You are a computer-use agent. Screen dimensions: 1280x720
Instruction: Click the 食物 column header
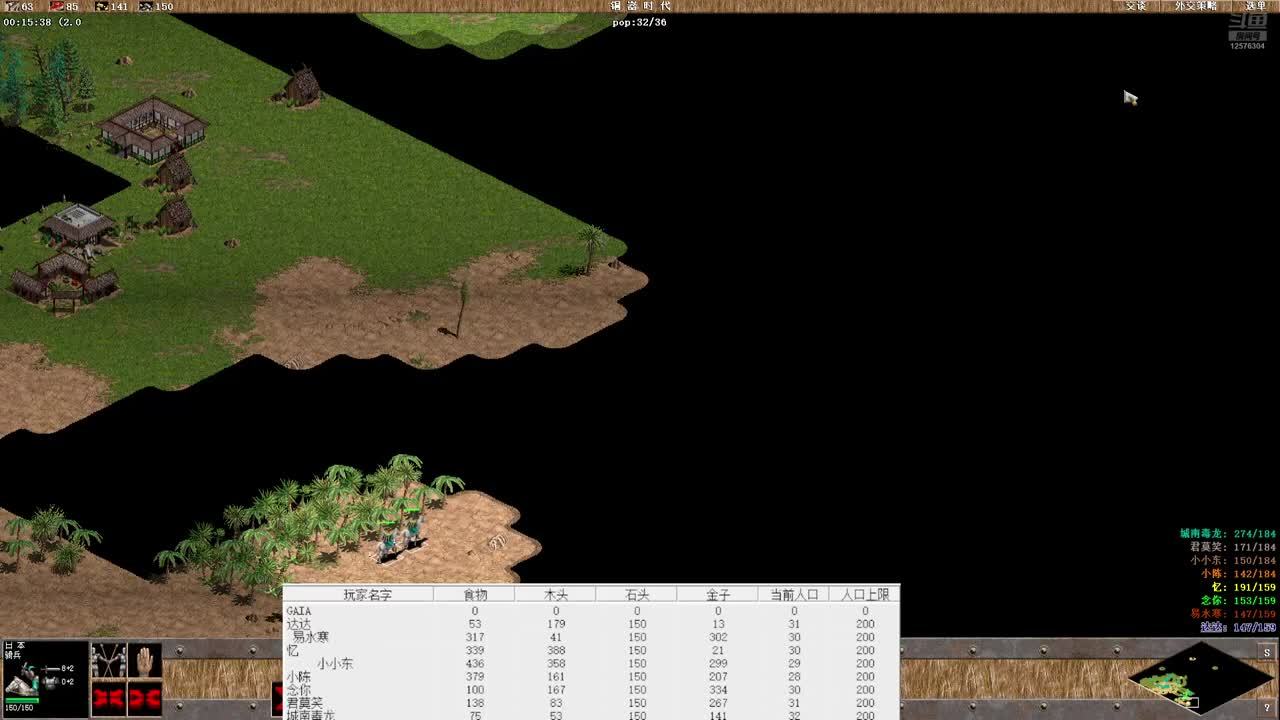coord(475,594)
